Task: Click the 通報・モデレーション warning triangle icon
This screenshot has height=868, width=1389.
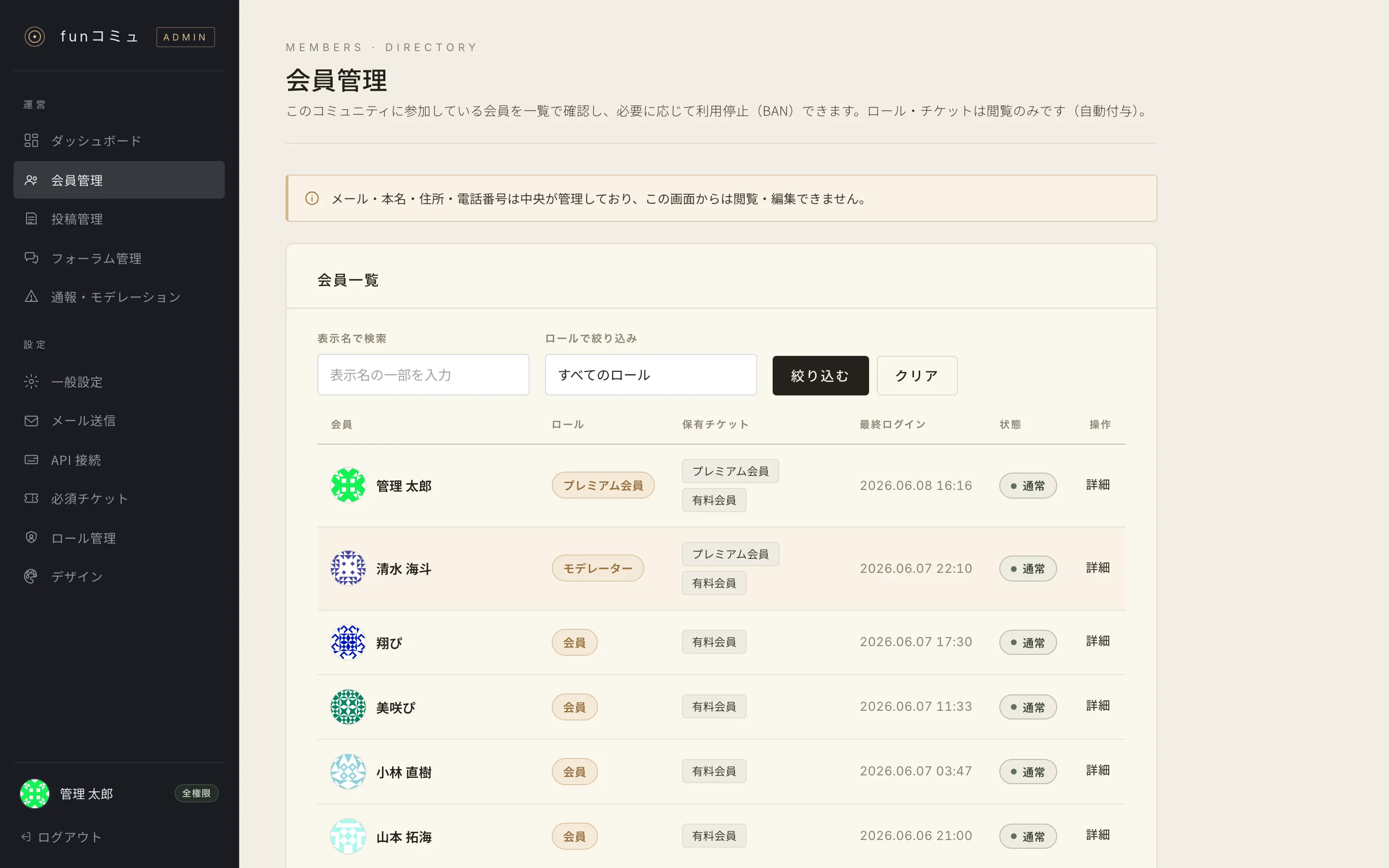Action: pos(31,297)
